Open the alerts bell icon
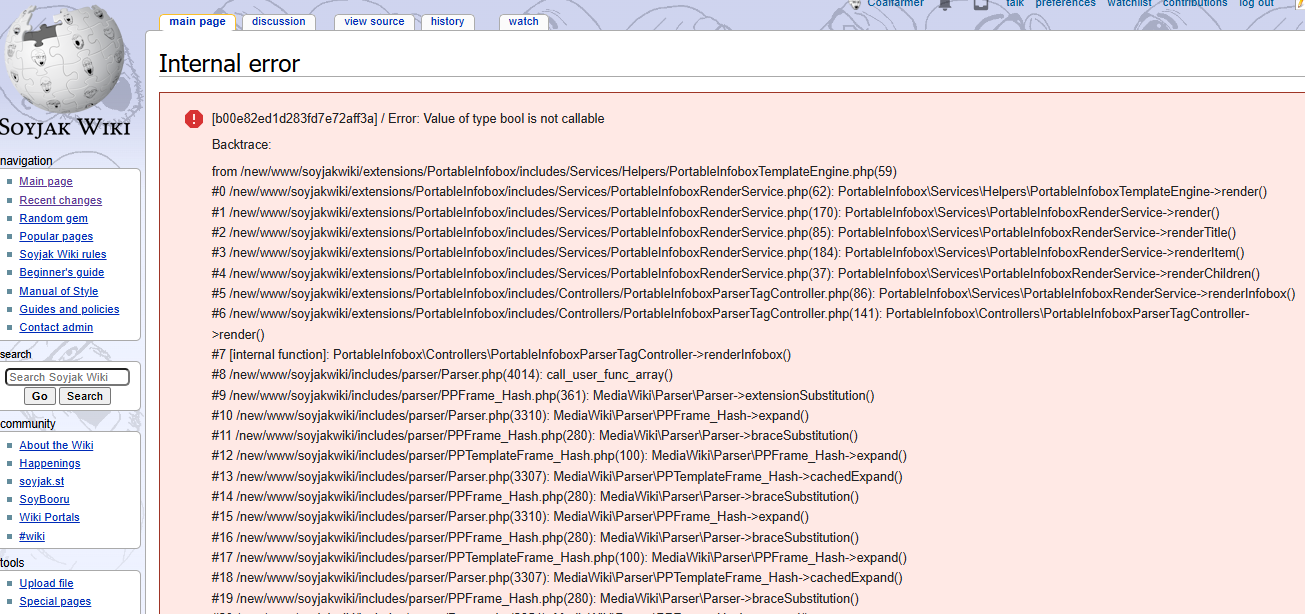 coord(945,4)
